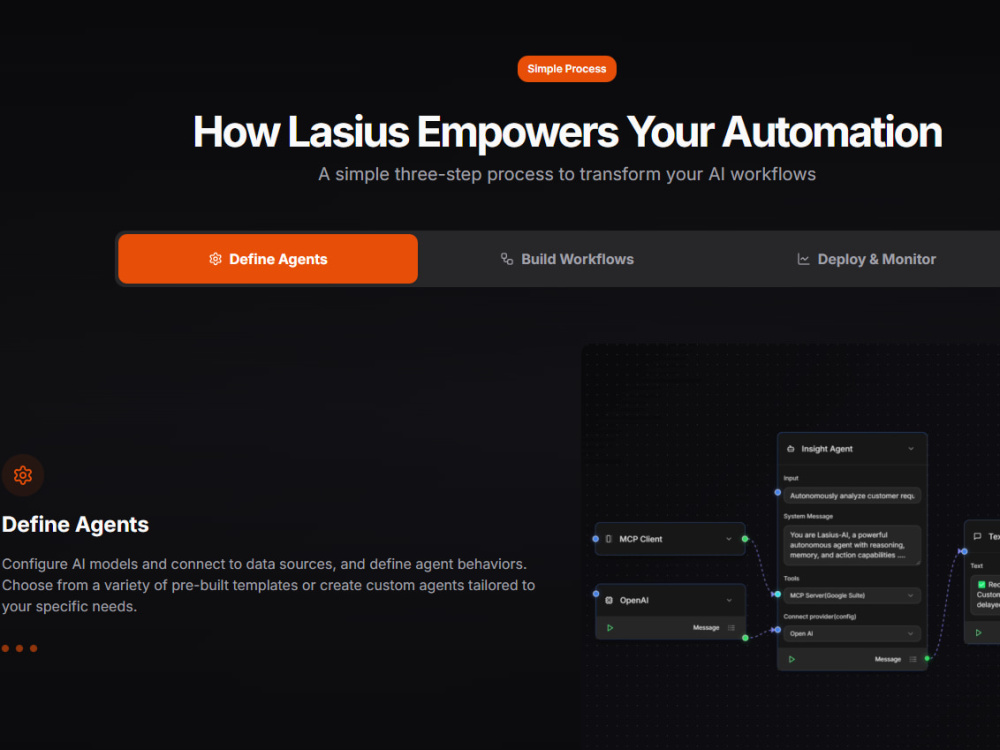Click the MCP Client blue input port
Screen dimensions: 1000x750
coord(596,539)
